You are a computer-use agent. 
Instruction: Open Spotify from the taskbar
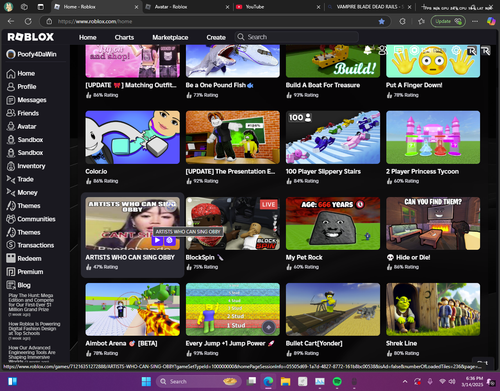[x=337, y=381]
